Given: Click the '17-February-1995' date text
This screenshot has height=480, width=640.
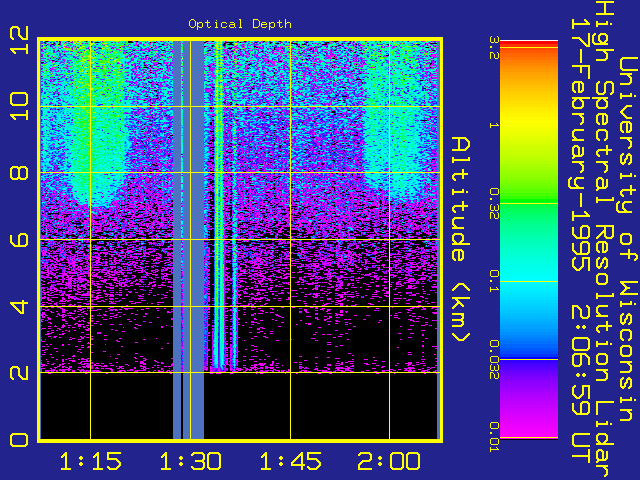Looking at the screenshot, I should click(x=580, y=145).
